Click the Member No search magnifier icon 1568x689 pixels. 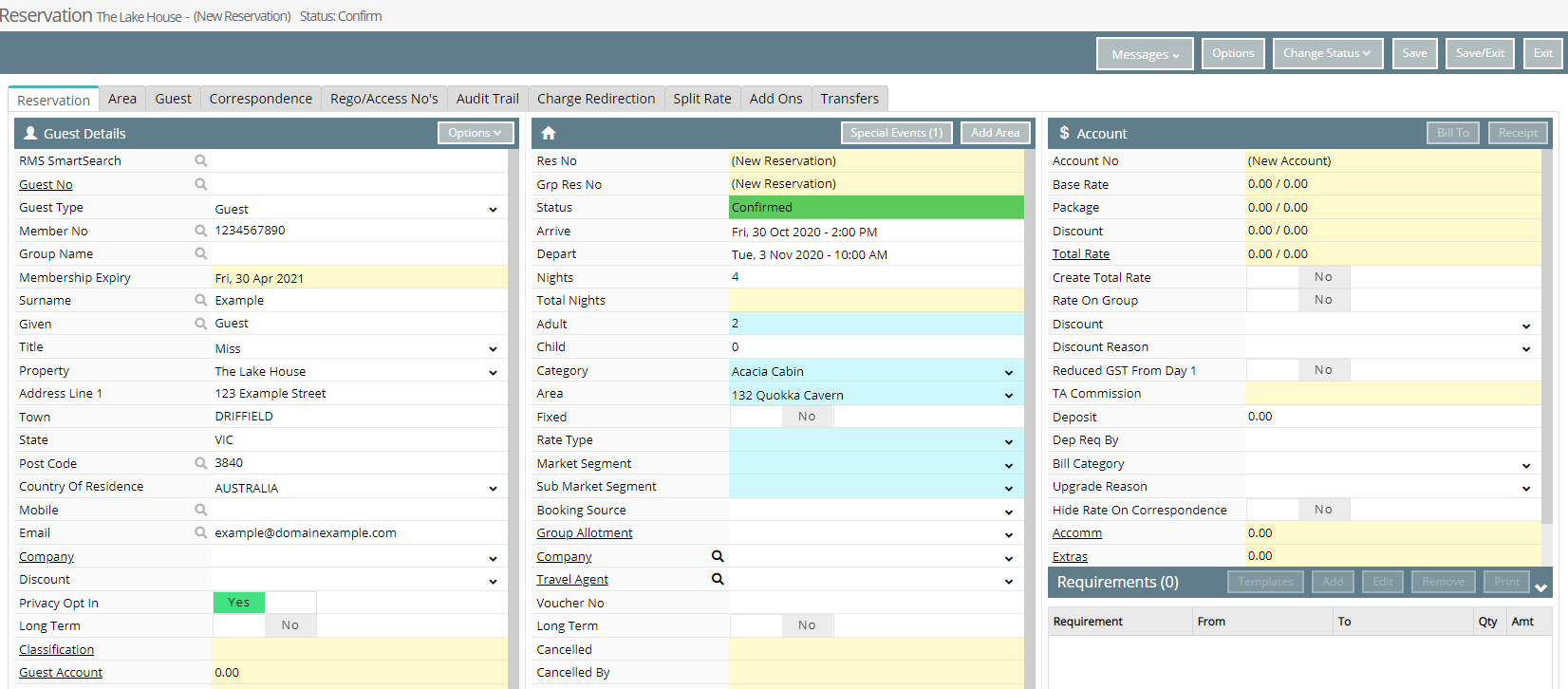pos(201,231)
